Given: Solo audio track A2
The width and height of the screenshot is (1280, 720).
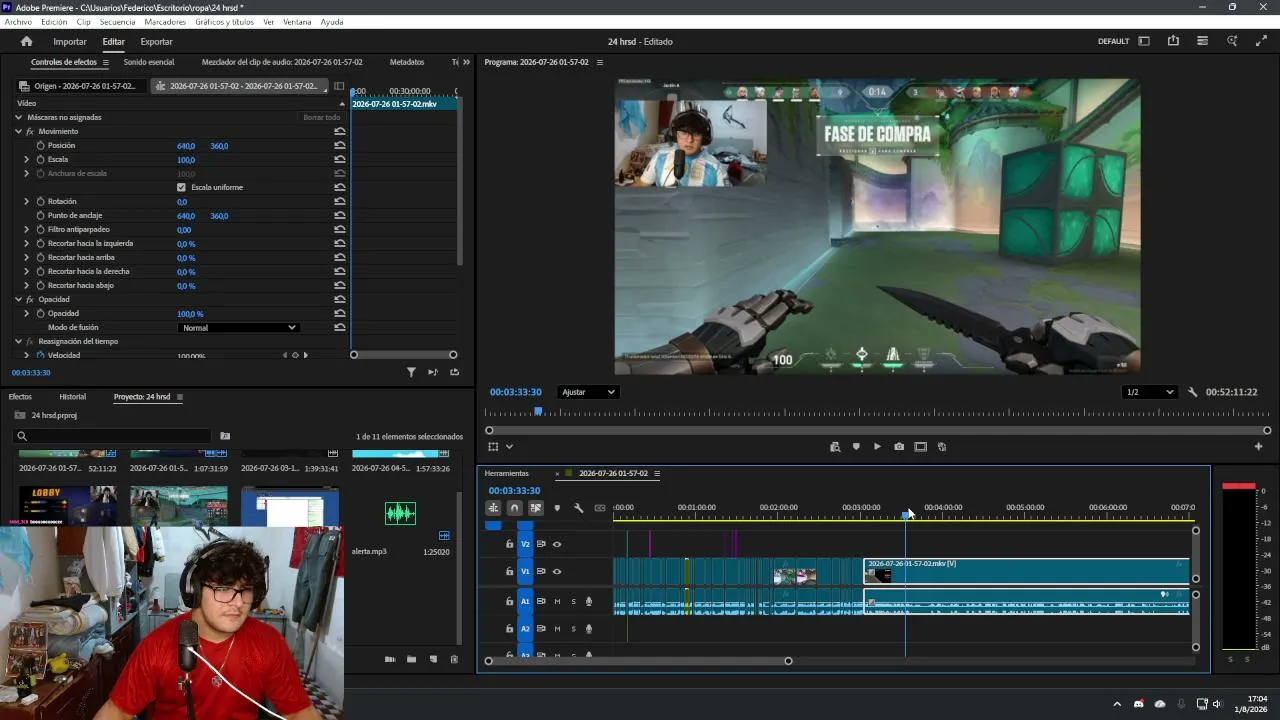Looking at the screenshot, I should click(x=573, y=629).
